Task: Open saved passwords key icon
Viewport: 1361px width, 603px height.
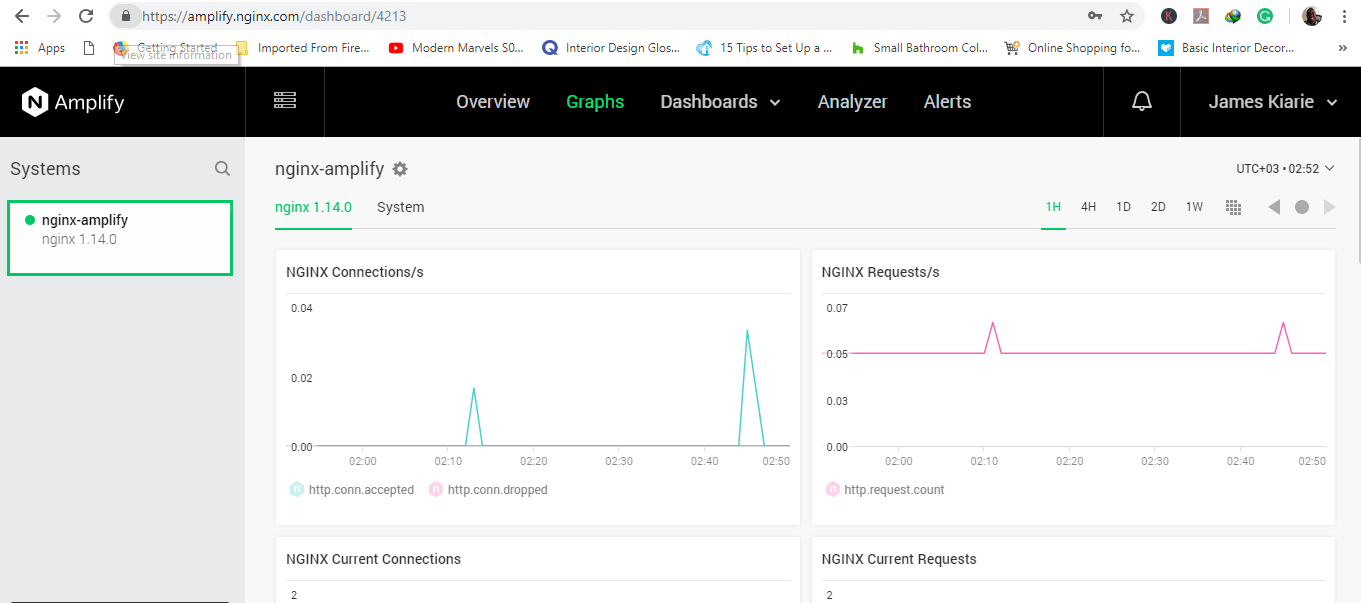Action: point(1095,16)
